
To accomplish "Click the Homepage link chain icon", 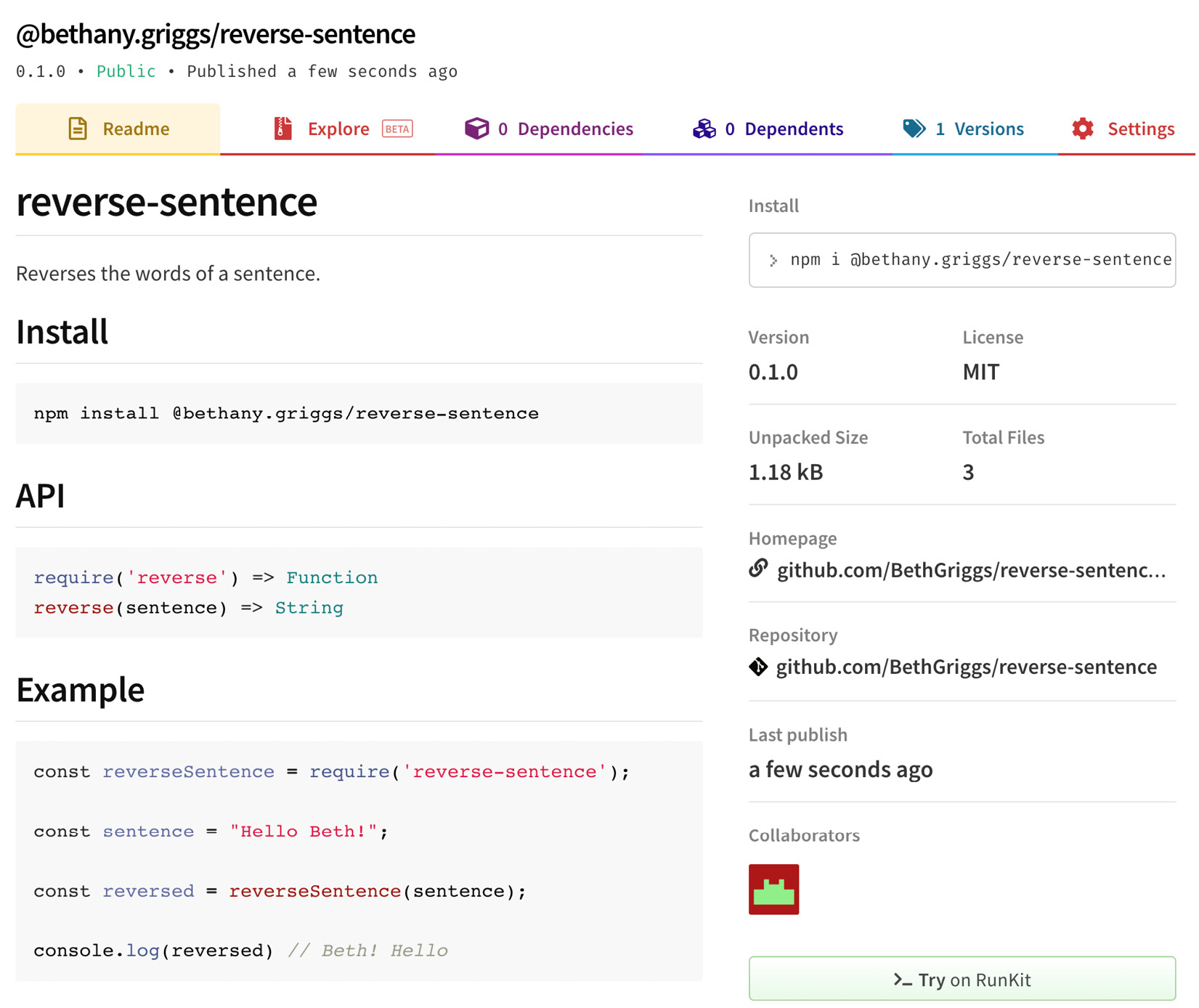I will tap(758, 569).
